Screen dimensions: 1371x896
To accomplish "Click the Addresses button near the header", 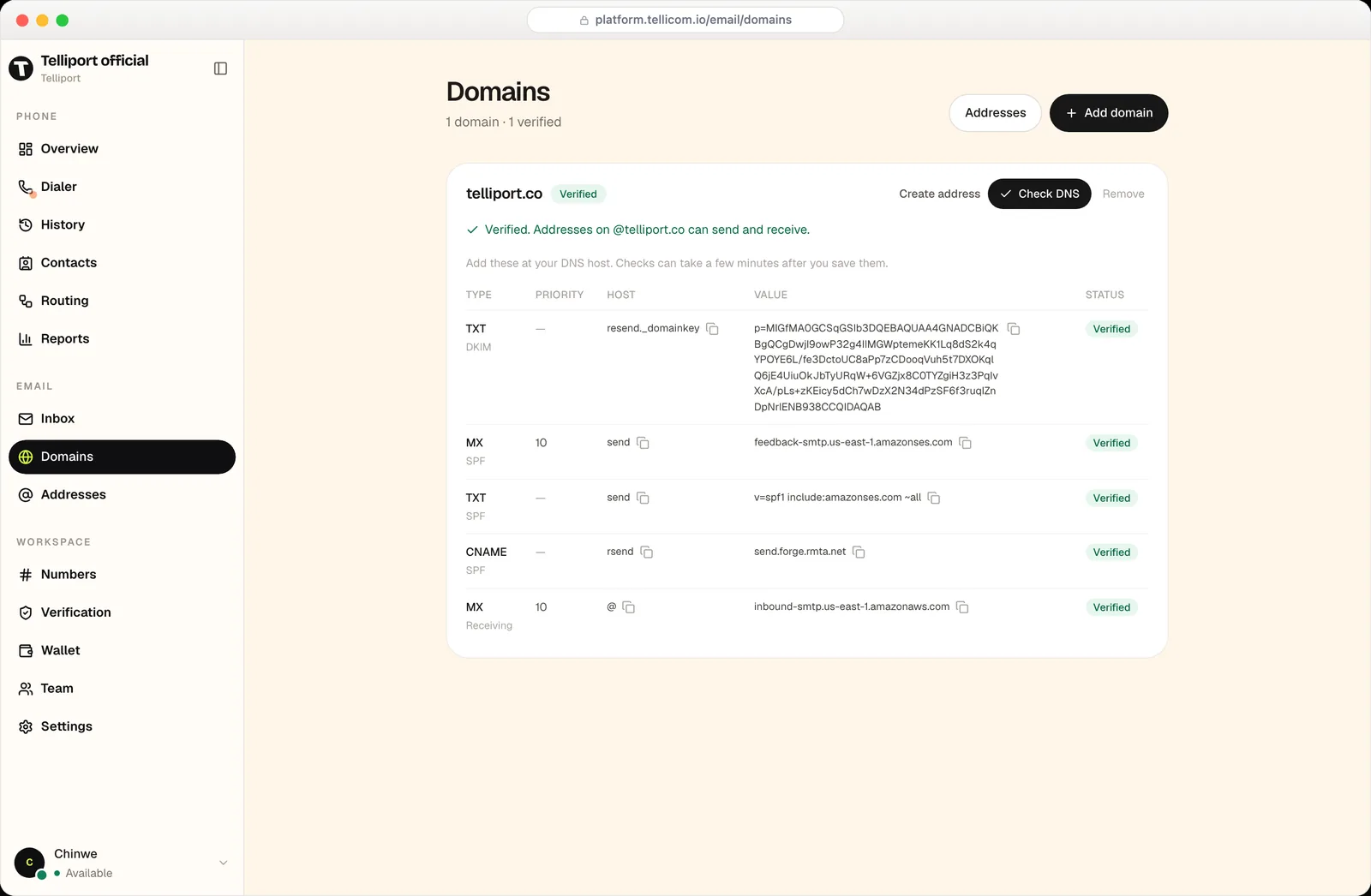I will [995, 113].
